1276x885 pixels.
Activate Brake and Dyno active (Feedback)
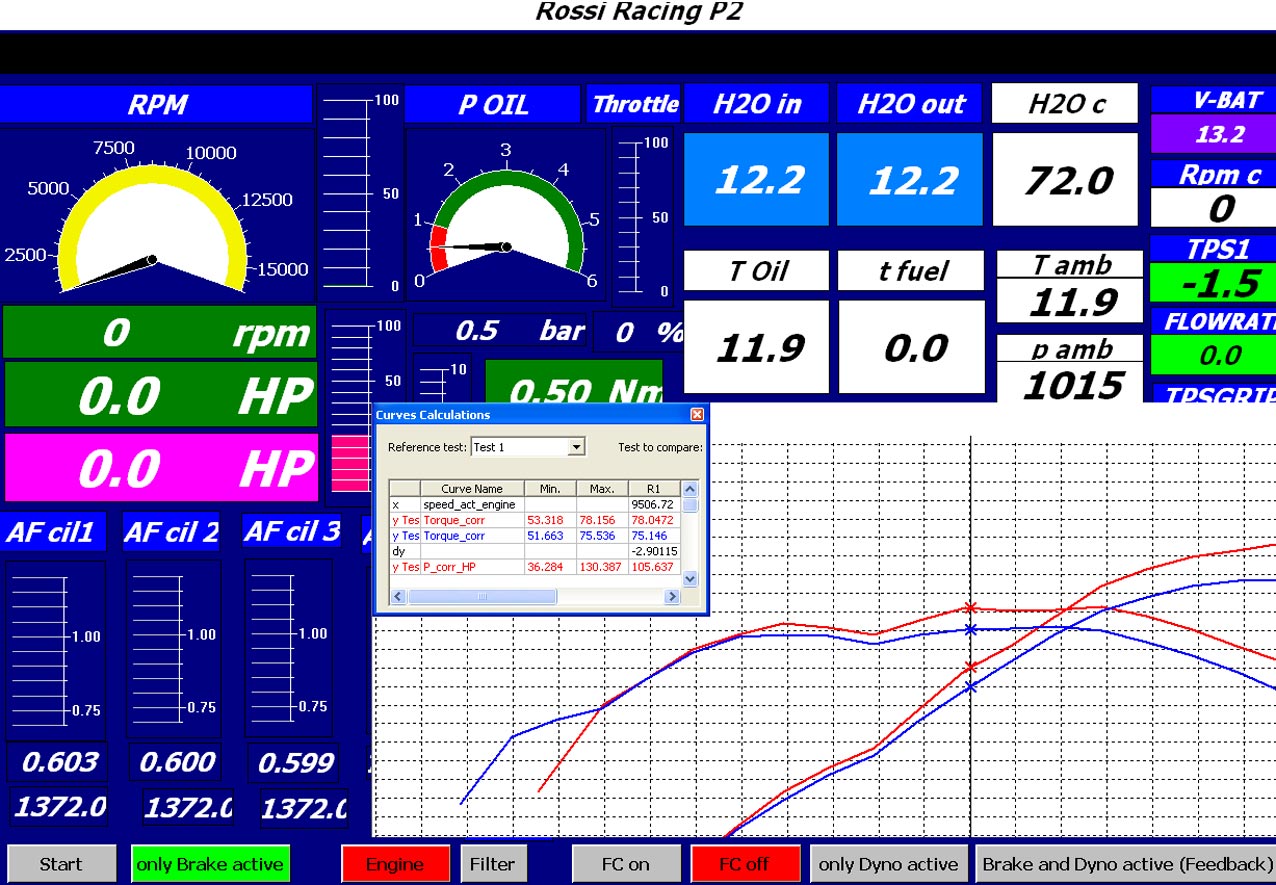(x=1126, y=864)
